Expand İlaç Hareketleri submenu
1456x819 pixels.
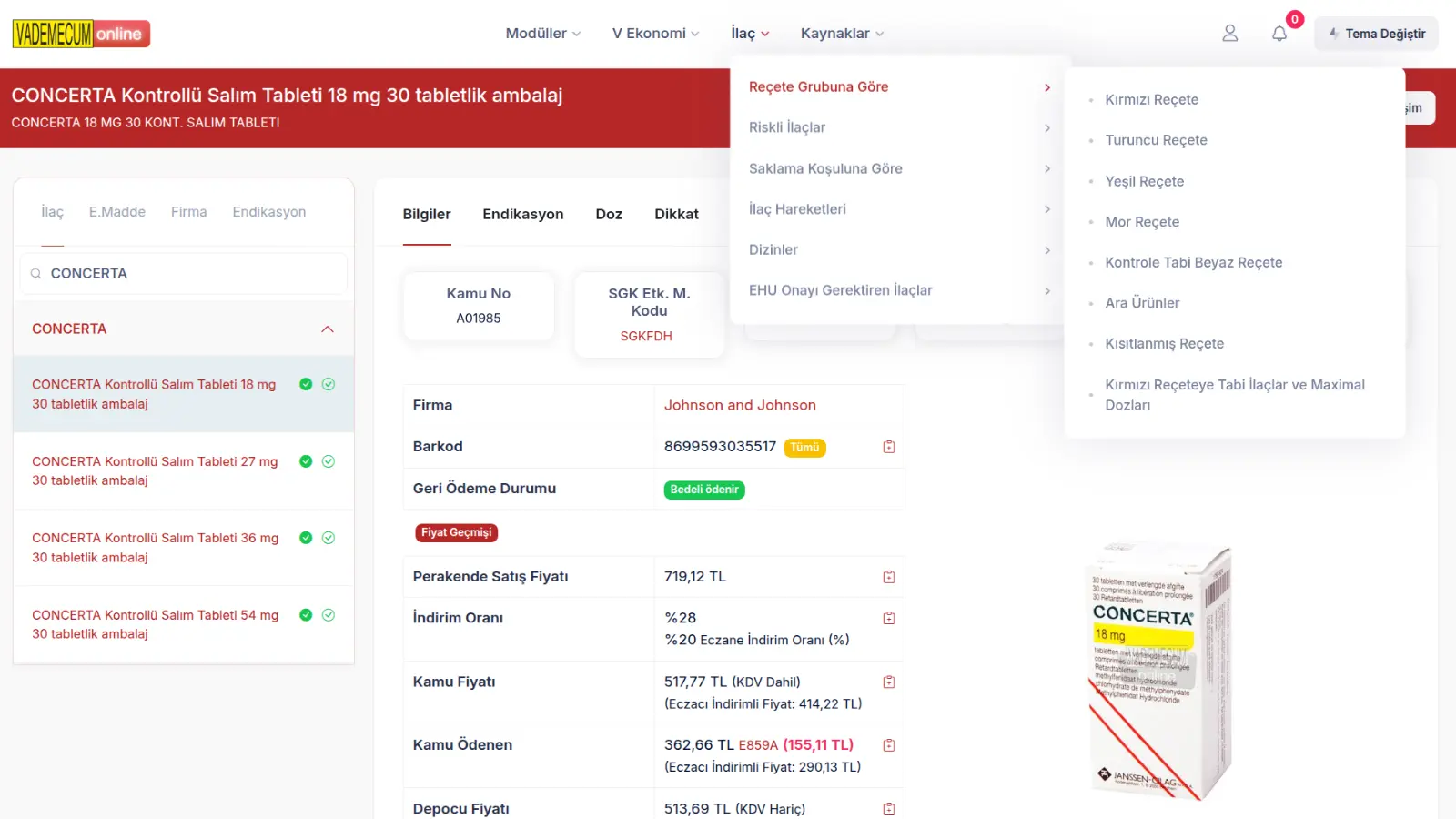[x=899, y=209]
